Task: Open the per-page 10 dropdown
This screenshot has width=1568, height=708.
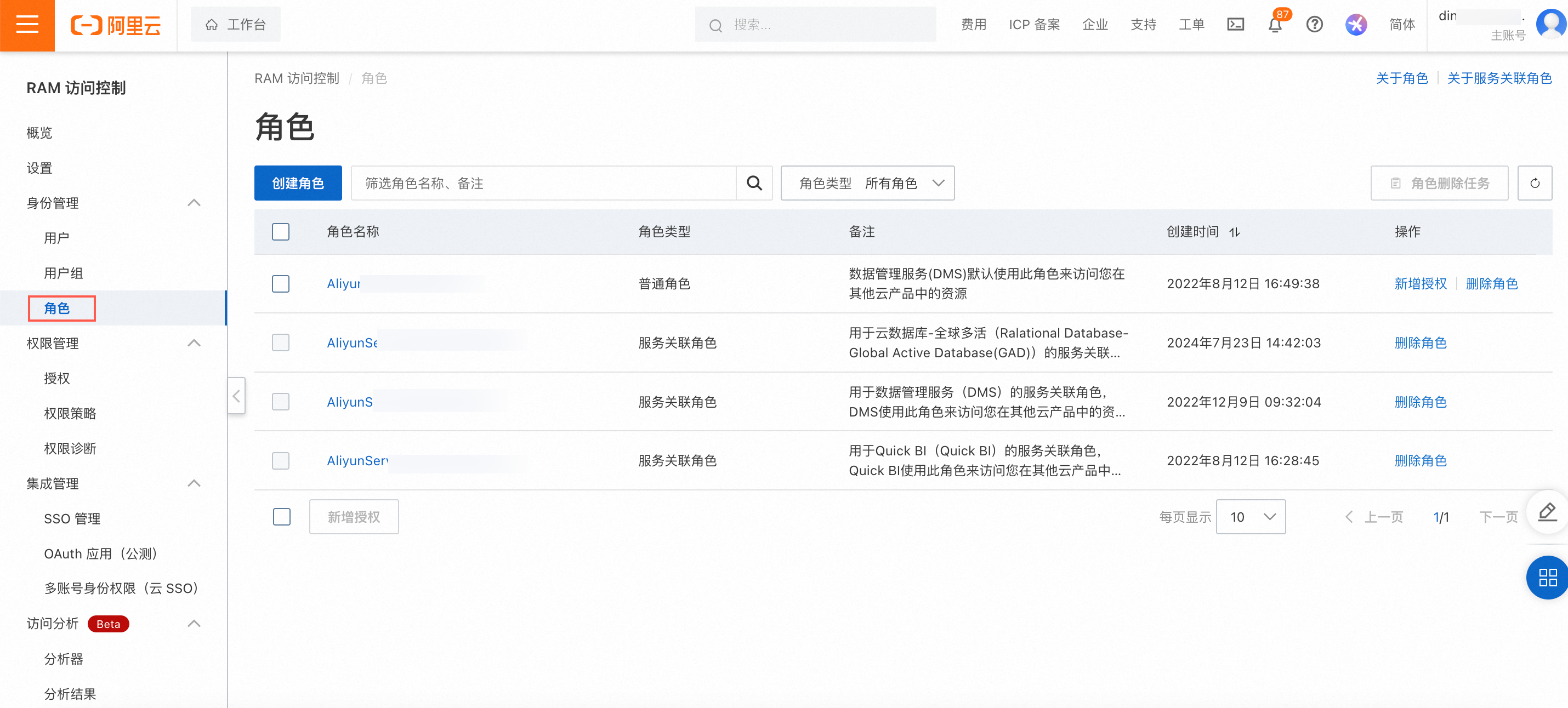Action: tap(1250, 517)
